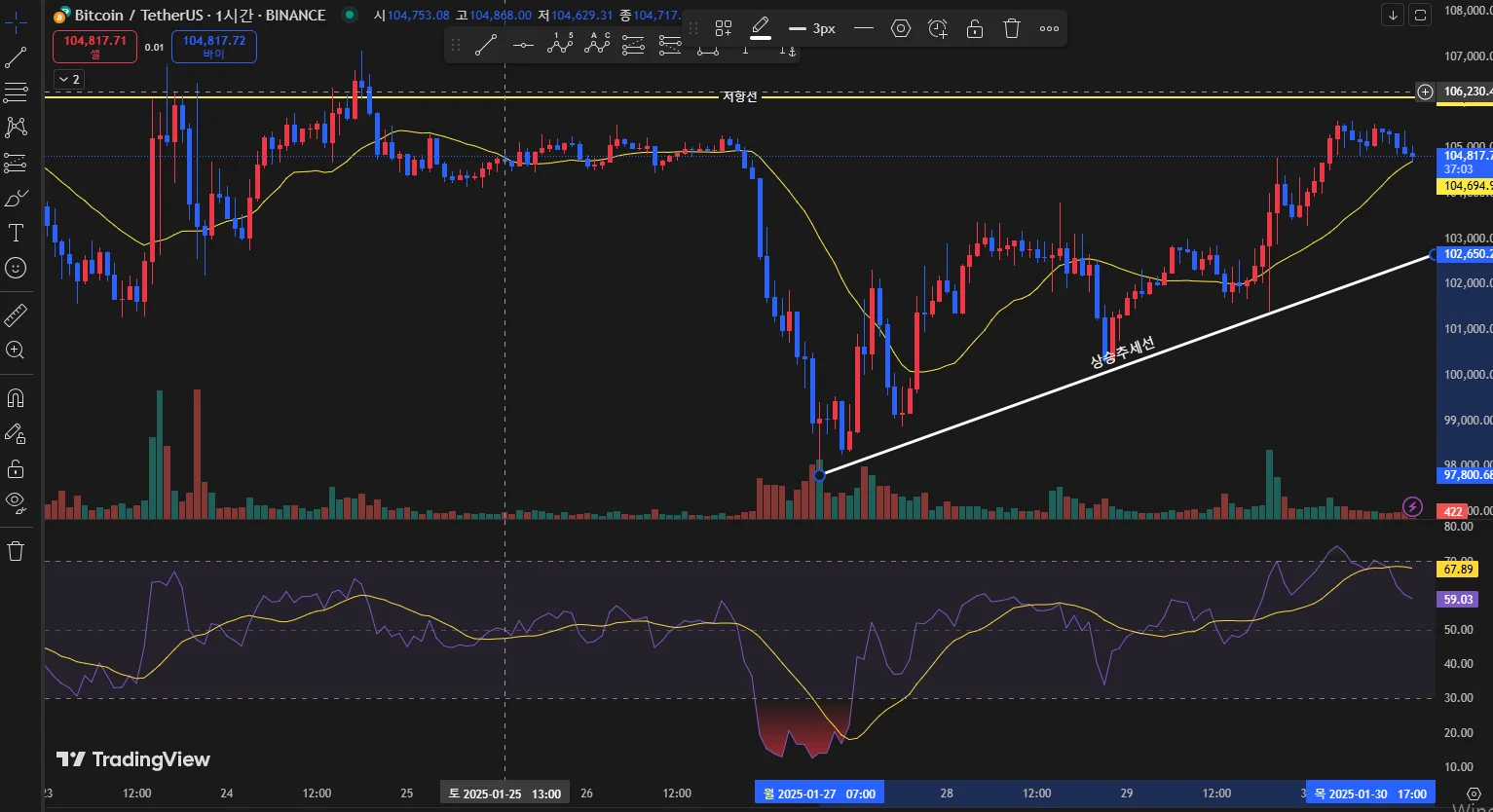Open the TradingView logo link
1493x812 pixels.
point(133,759)
